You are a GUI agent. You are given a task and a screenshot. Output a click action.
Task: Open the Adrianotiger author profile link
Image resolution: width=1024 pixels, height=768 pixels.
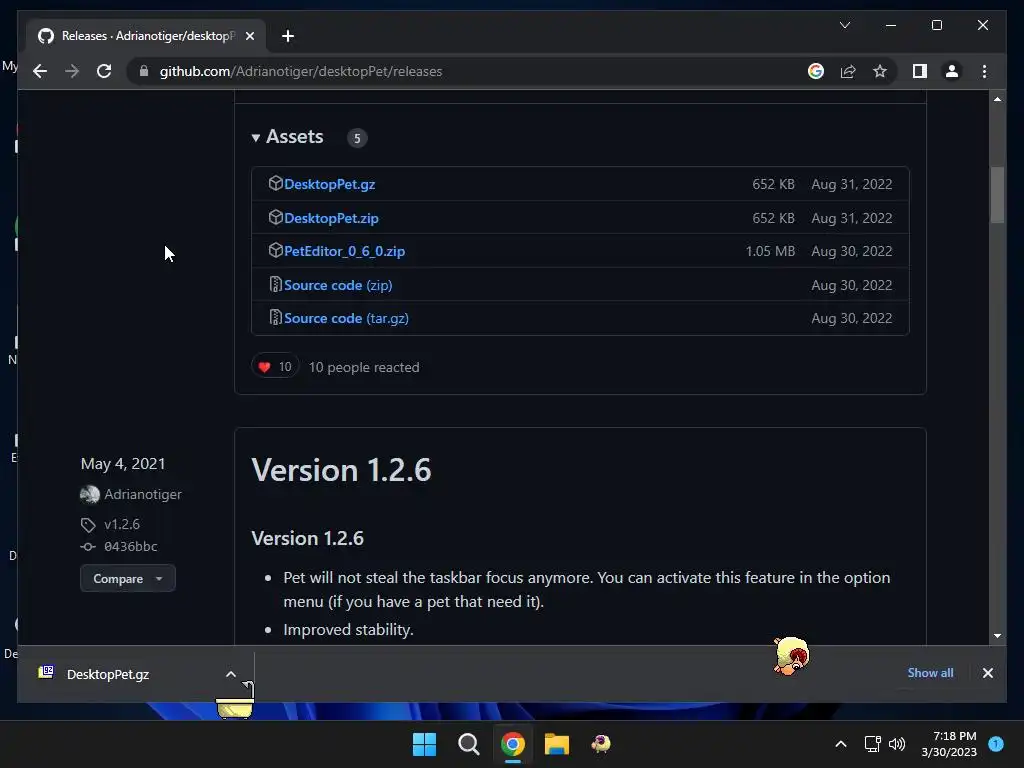click(x=143, y=494)
